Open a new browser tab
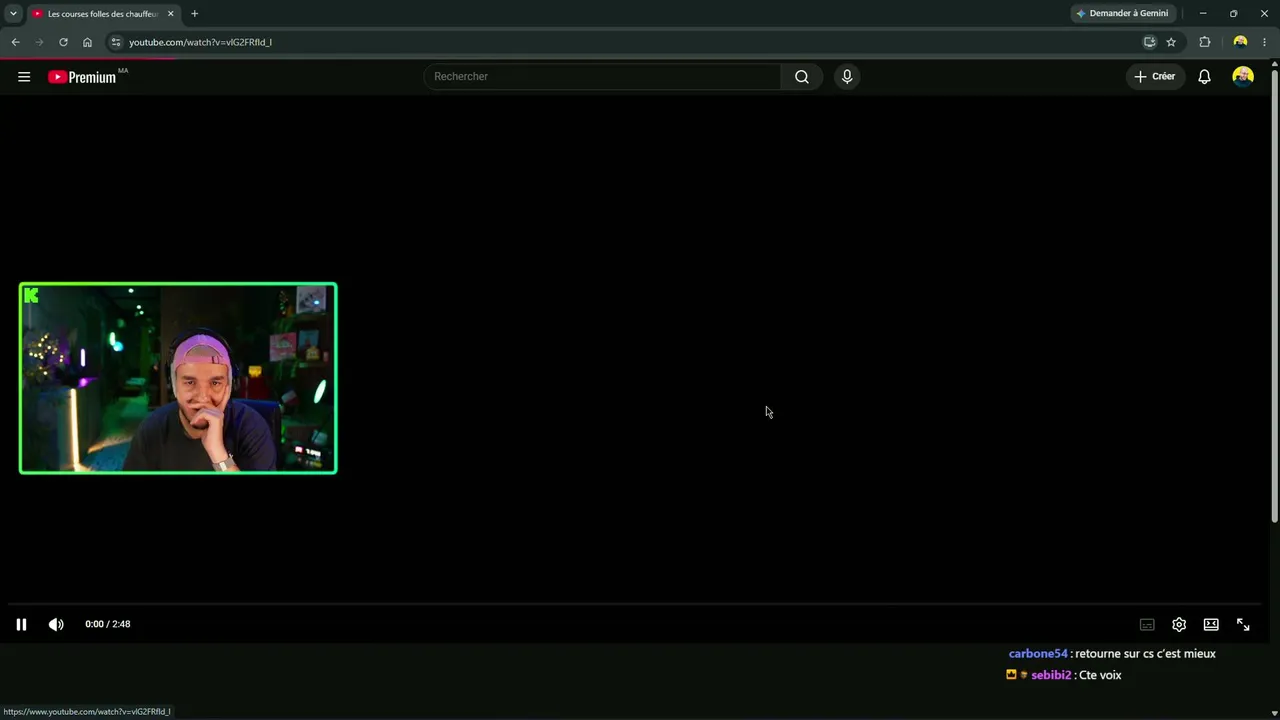Viewport: 1280px width, 720px height. coord(194,14)
